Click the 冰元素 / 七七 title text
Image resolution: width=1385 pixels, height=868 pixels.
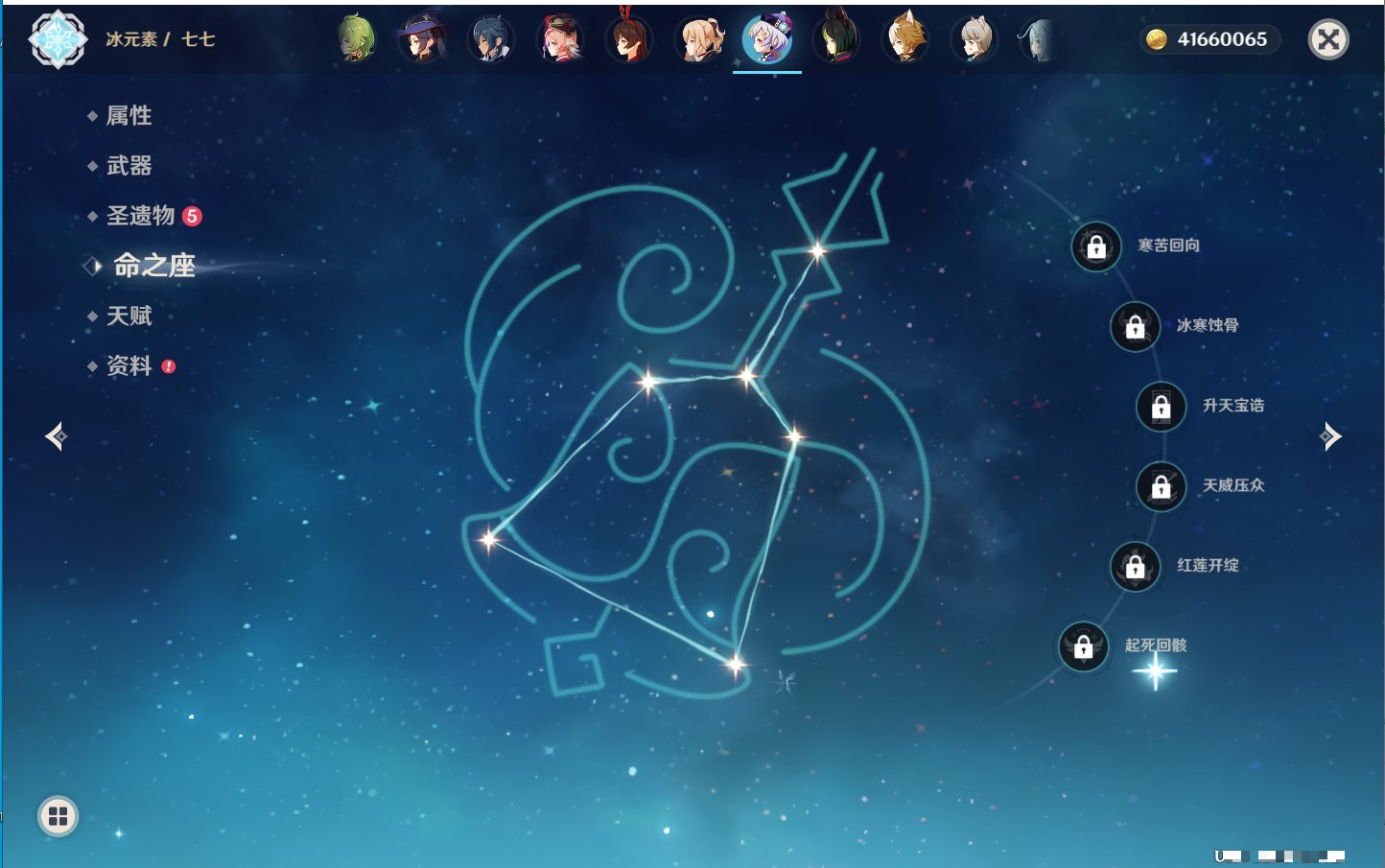tap(160, 39)
